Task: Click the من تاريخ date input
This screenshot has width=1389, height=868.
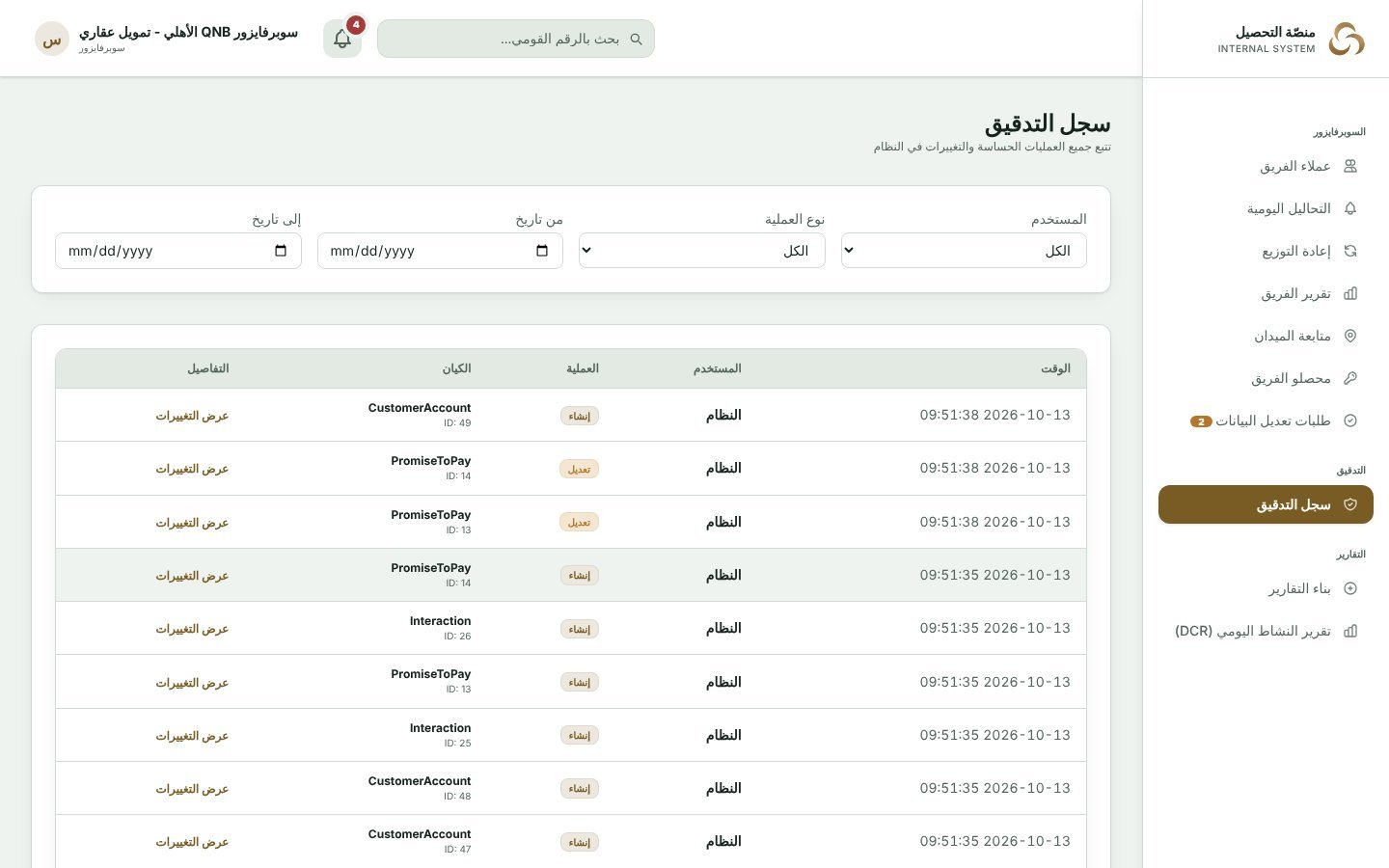Action: click(440, 251)
